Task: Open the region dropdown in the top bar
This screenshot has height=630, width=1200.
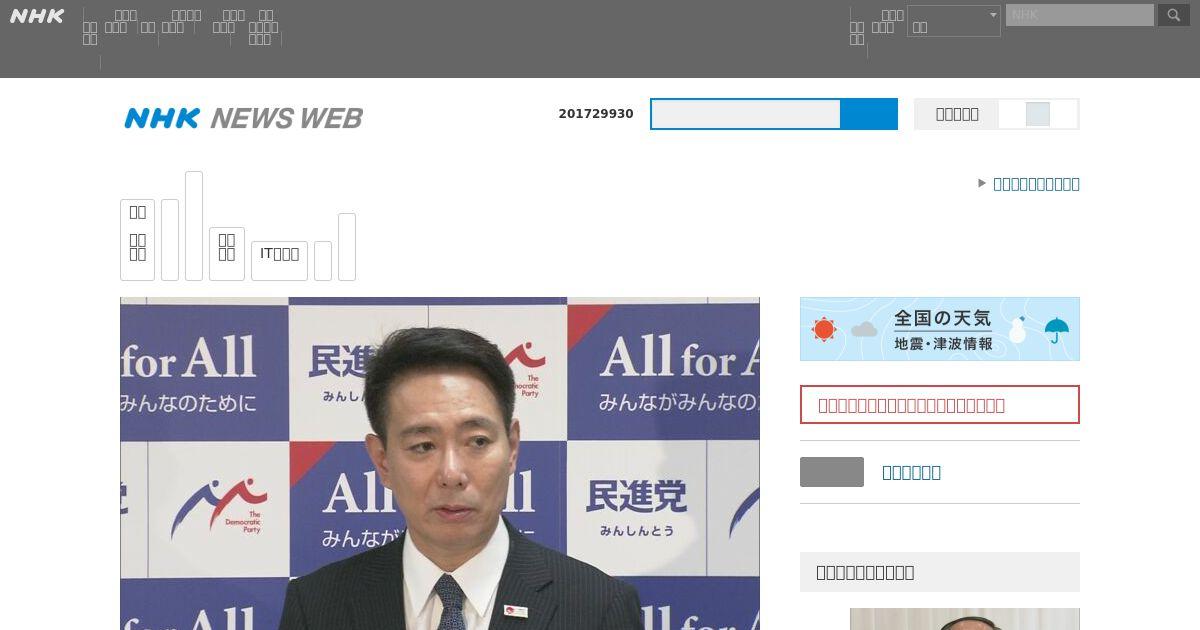Action: point(954,21)
